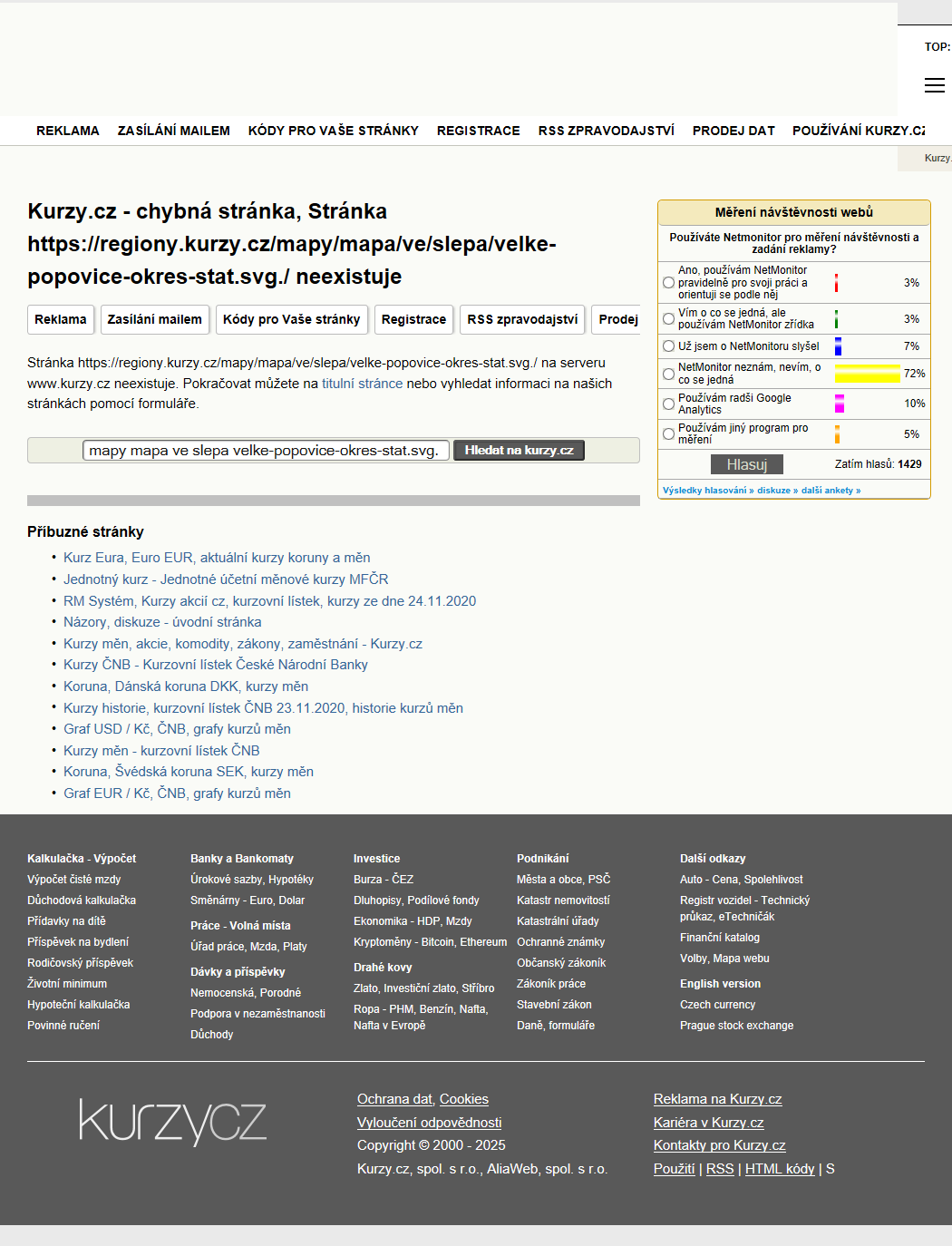Open footer link Prague stock exchange

736,1026
